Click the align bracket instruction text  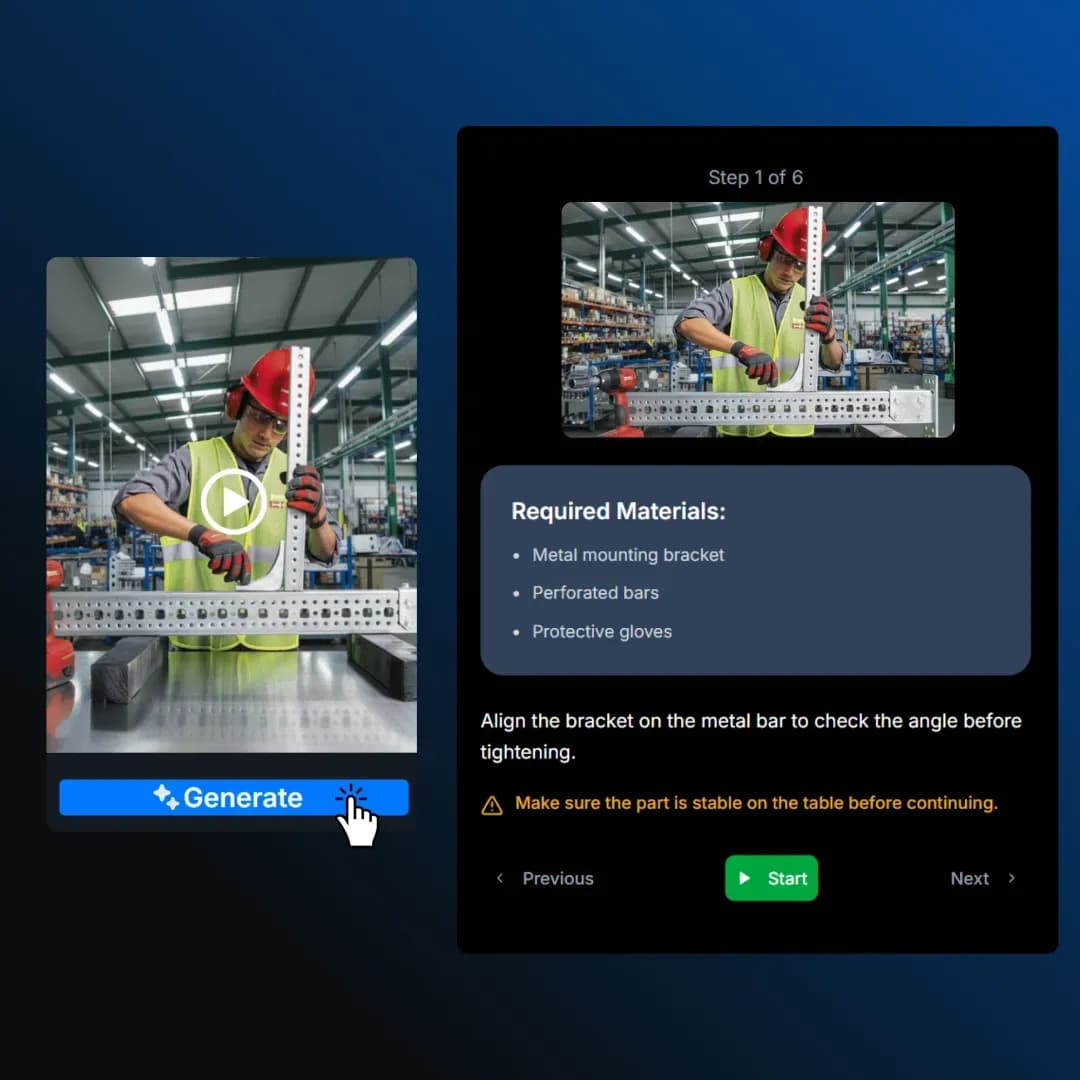[750, 736]
